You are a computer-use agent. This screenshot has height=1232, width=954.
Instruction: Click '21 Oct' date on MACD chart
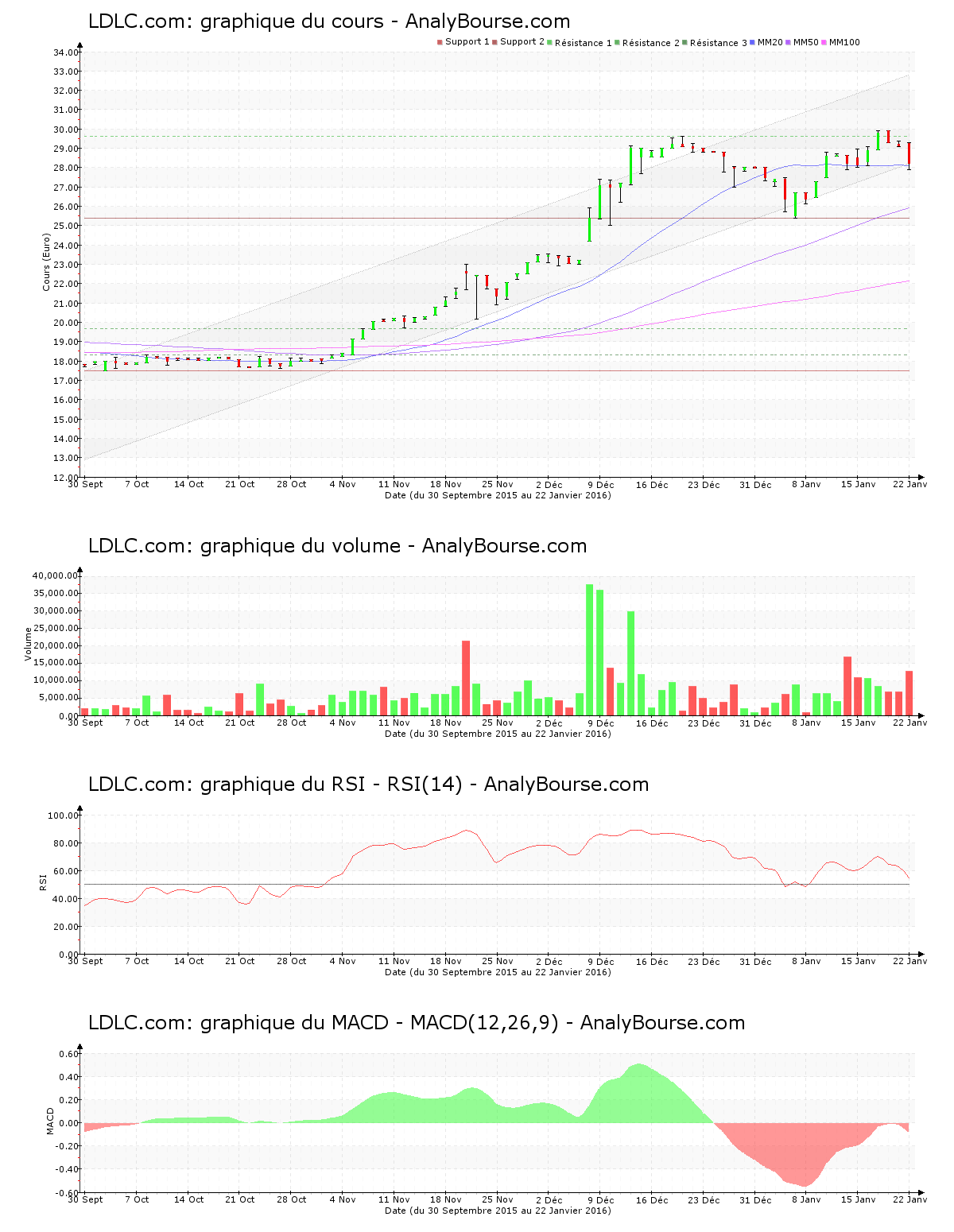(x=239, y=1199)
